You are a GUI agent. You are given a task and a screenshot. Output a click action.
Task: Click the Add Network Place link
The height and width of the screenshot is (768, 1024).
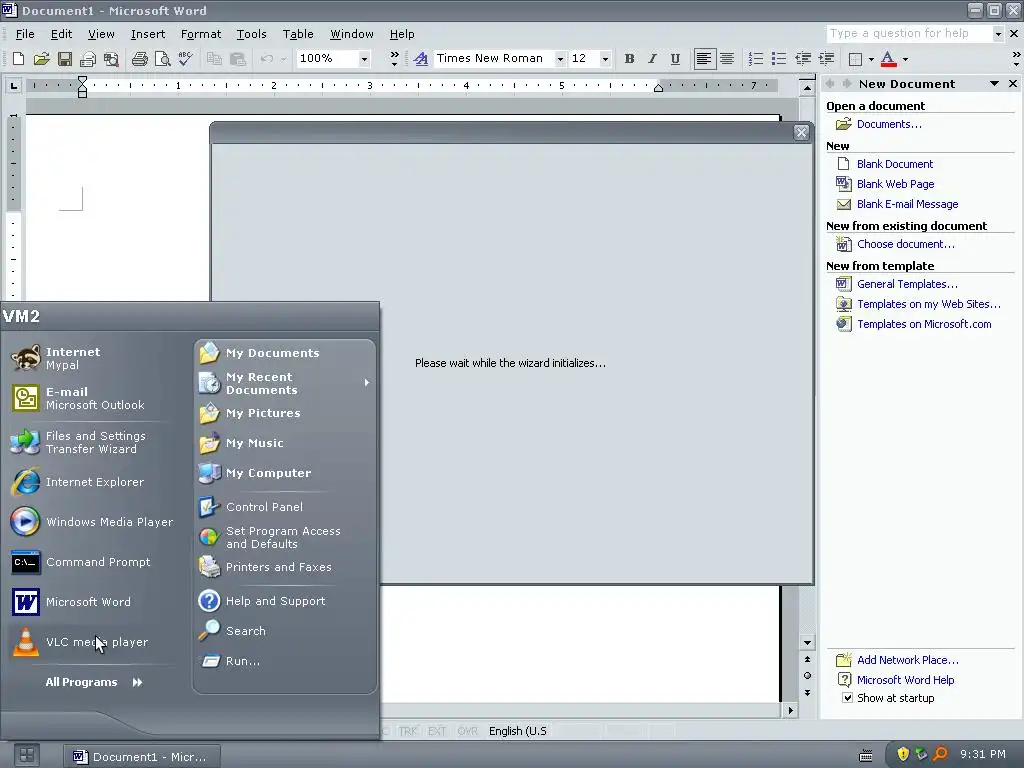tap(908, 660)
